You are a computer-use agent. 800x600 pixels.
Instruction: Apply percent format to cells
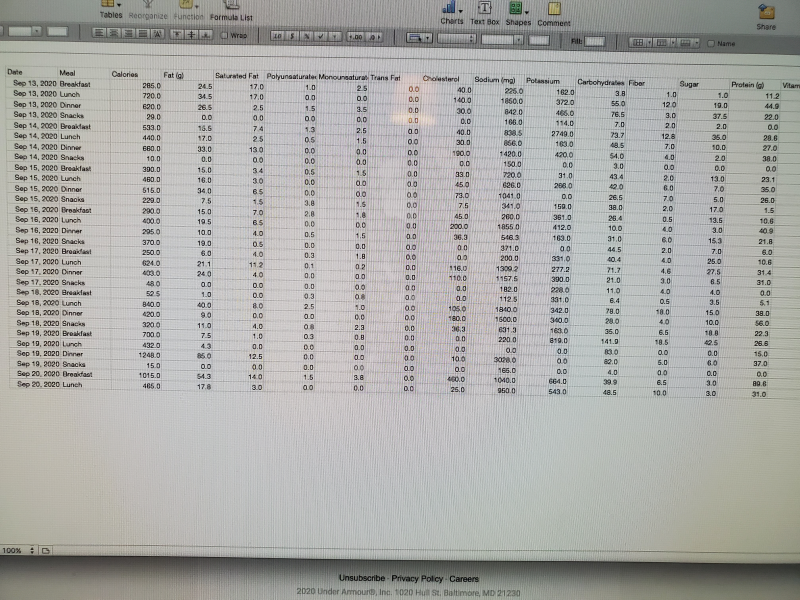[x=308, y=36]
